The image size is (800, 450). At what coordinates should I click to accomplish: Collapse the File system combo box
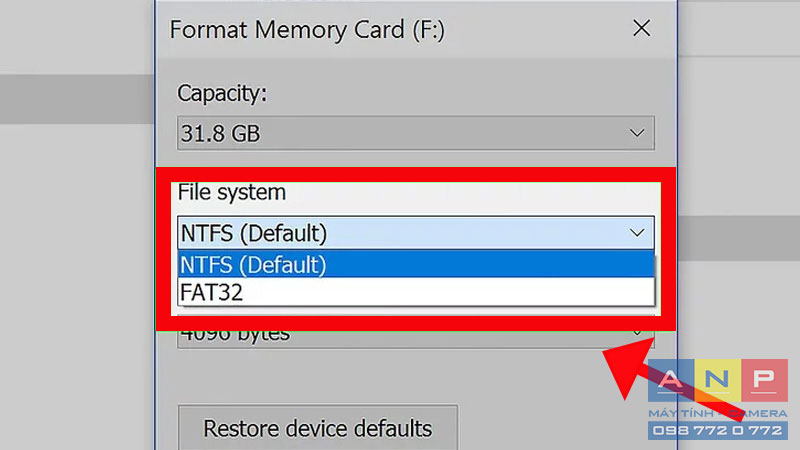(415, 233)
